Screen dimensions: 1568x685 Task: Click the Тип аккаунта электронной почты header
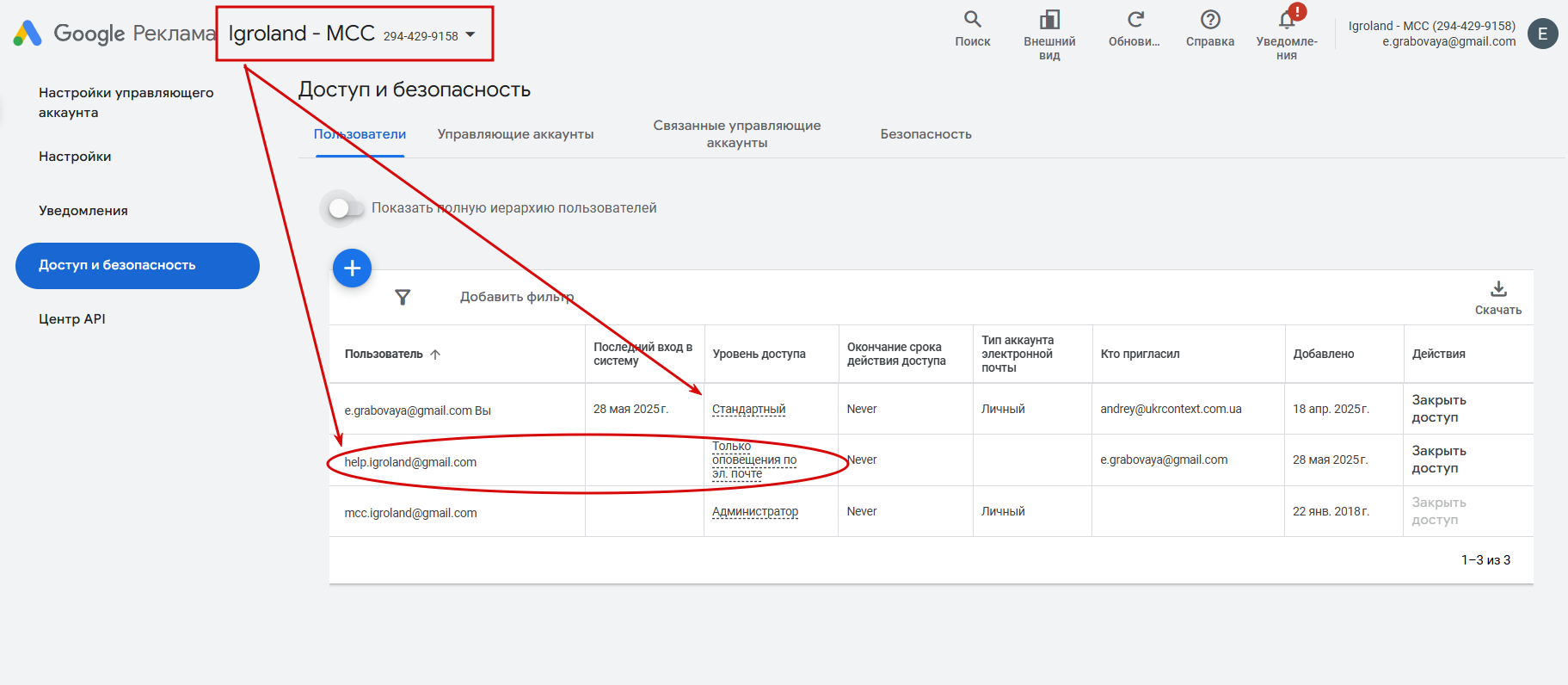pyautogui.click(x=1018, y=354)
